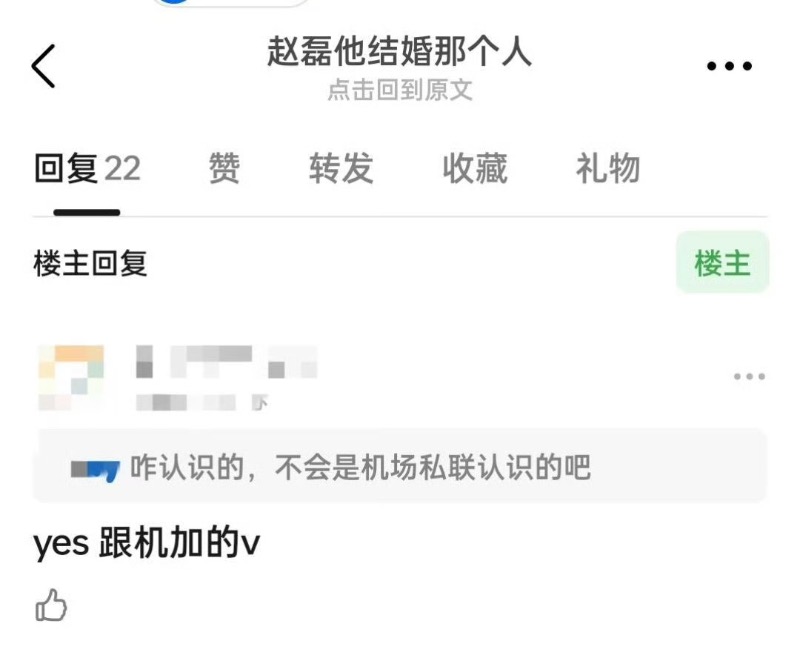Toggle the green 楼主 filter button
This screenshot has width=800, height=658.
pos(722,263)
